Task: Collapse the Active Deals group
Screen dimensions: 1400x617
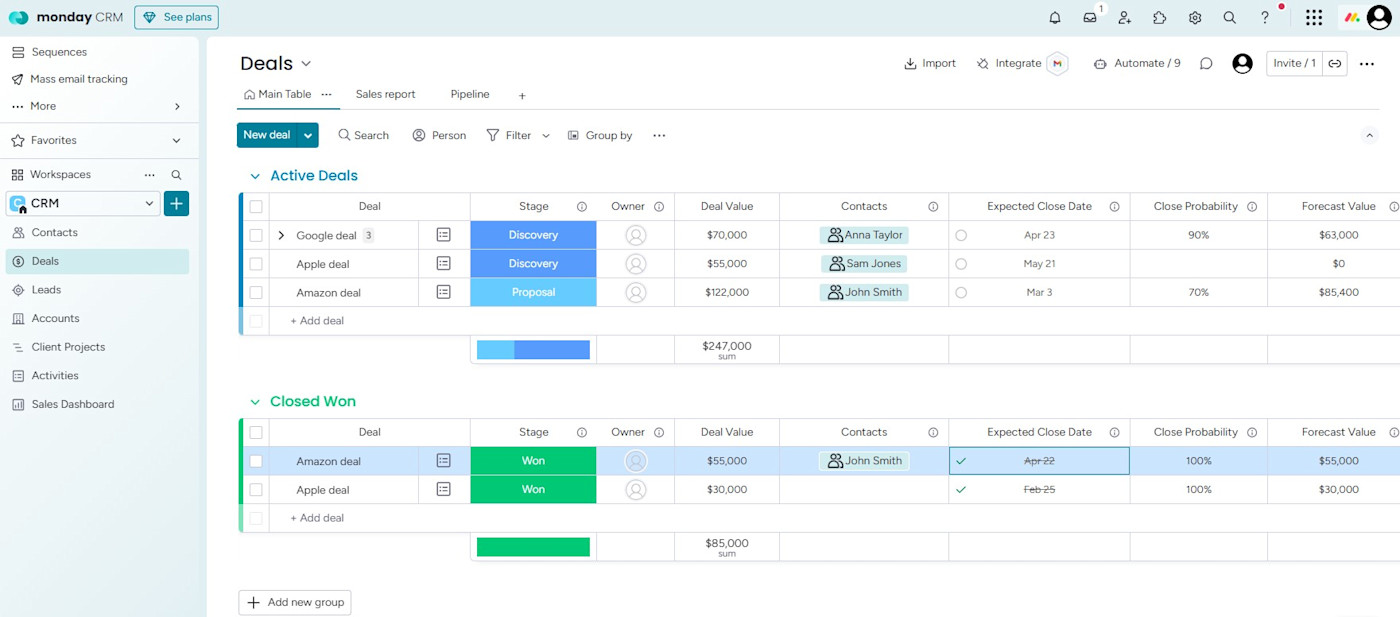Action: point(255,176)
